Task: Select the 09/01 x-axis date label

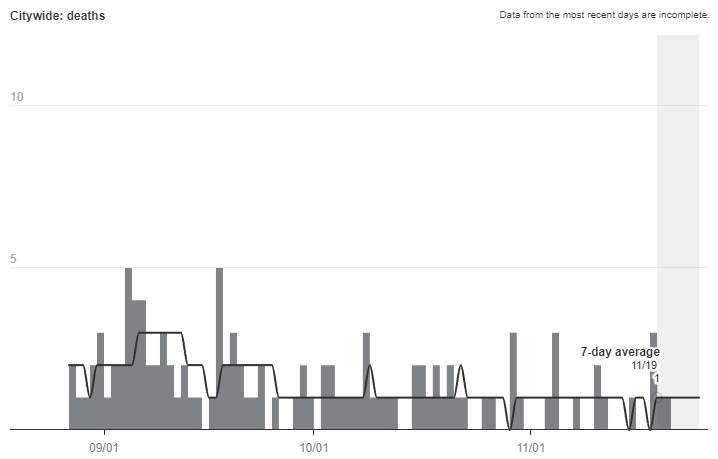Action: [104, 446]
